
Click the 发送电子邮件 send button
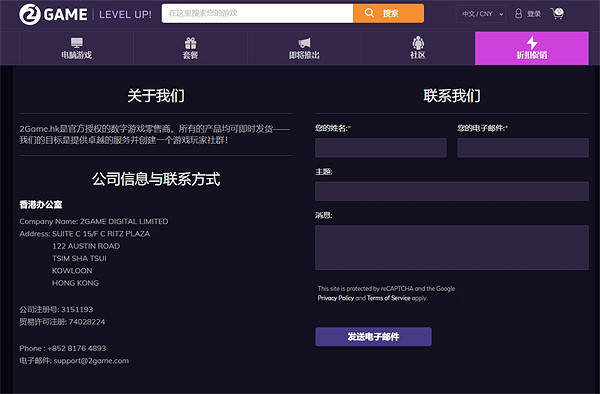(x=373, y=337)
